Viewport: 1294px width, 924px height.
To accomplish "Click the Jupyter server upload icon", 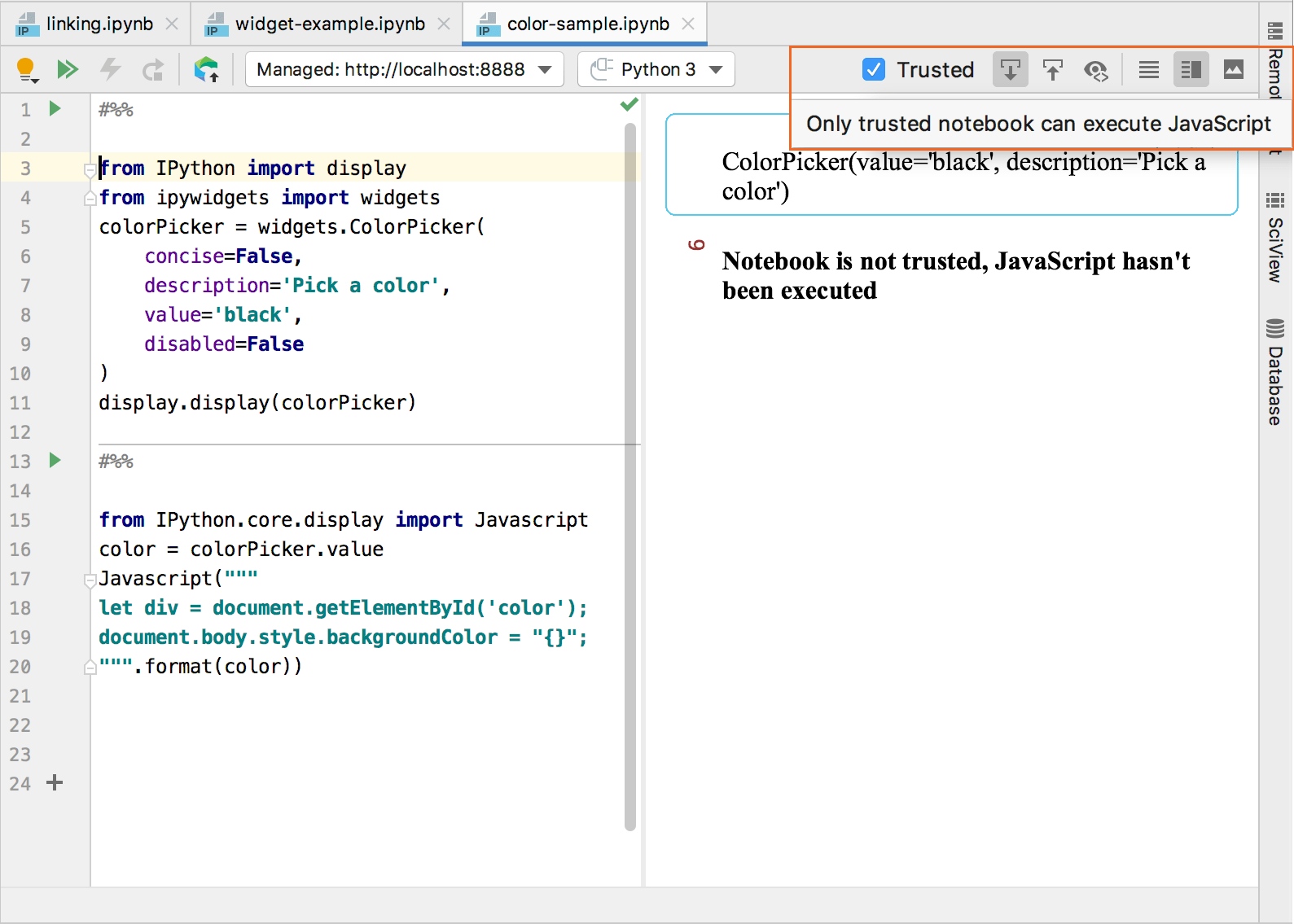I will [x=207, y=70].
